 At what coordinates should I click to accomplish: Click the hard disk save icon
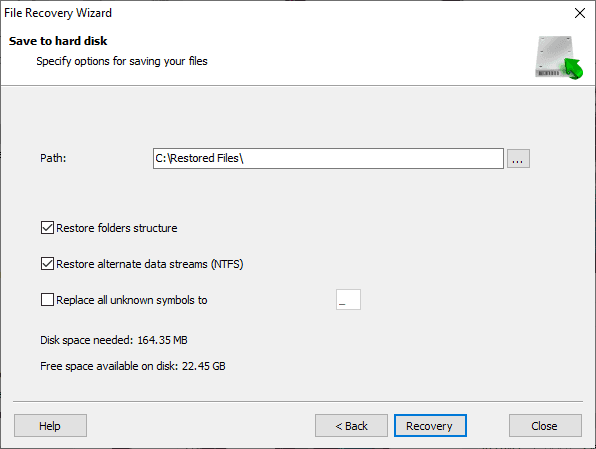(x=558, y=57)
